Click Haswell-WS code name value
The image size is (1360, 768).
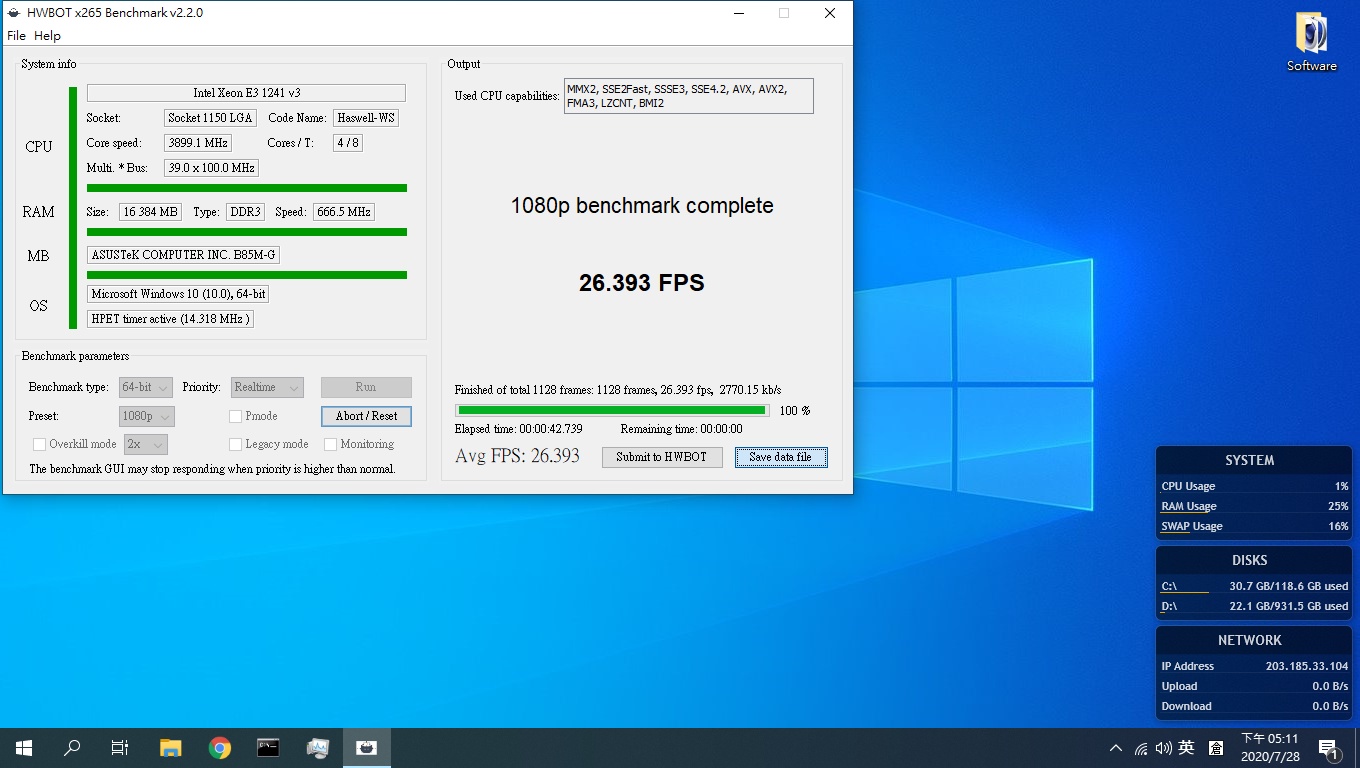366,118
